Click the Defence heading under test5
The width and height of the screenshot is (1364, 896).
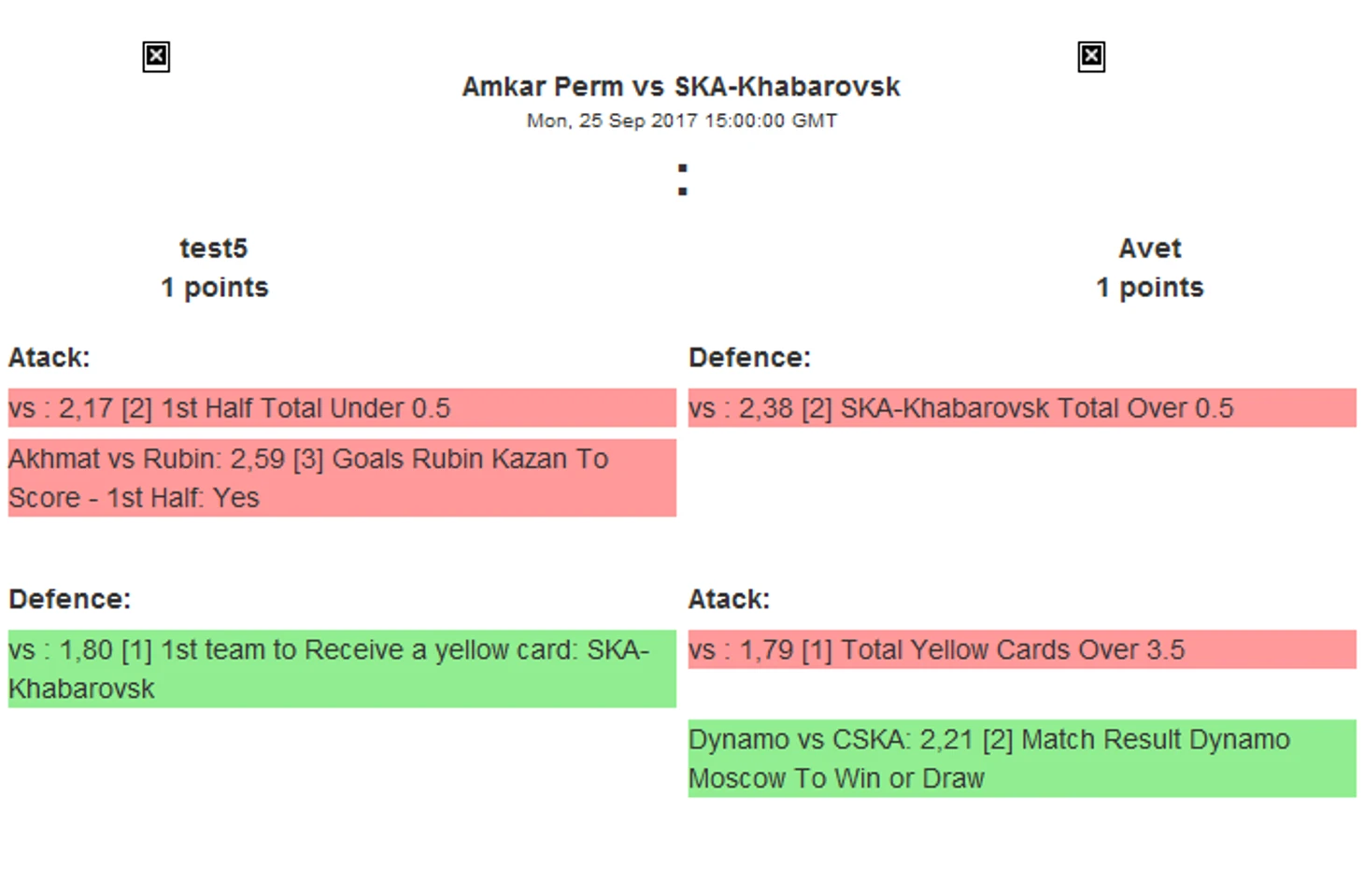point(70,599)
